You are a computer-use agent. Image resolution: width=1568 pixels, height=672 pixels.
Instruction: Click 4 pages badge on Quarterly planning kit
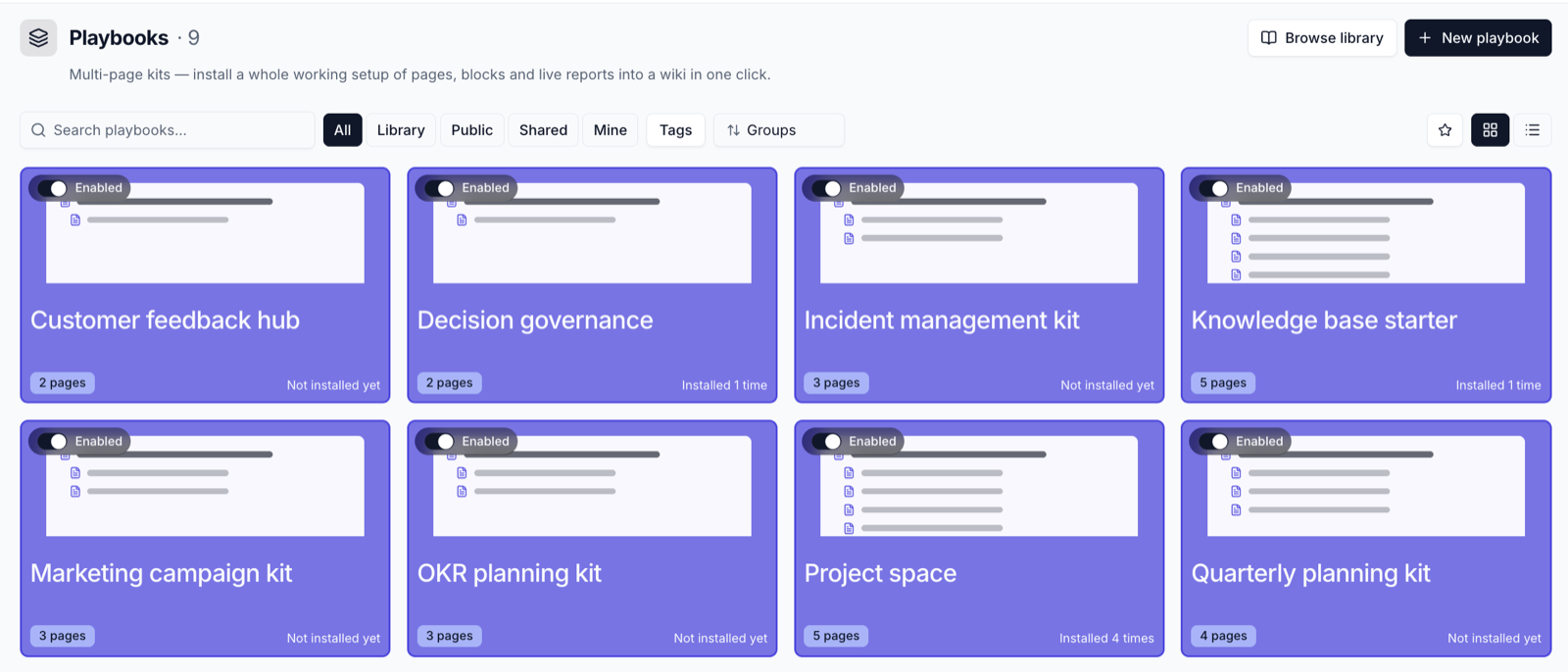[x=1224, y=636]
